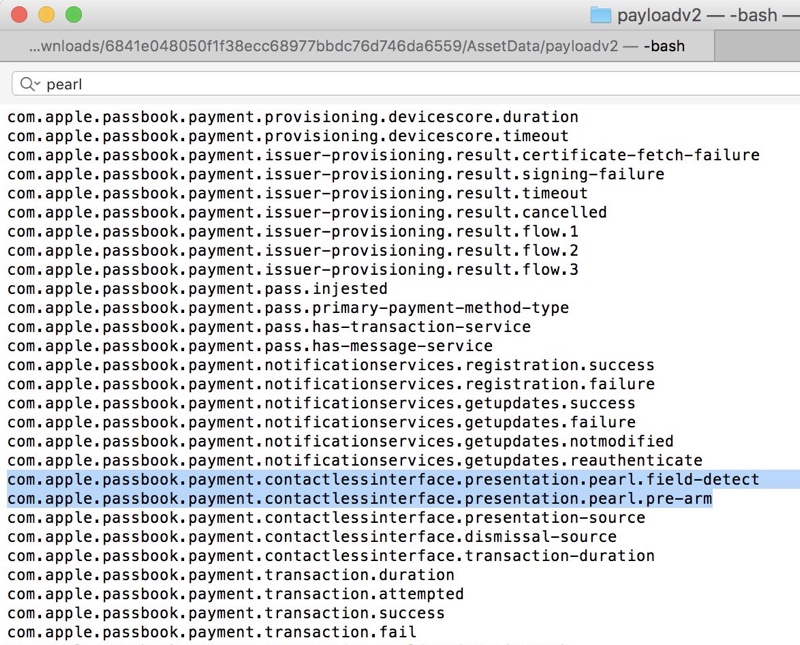The width and height of the screenshot is (800, 645).
Task: Click line ending result.signing-failure
Action: 336,175
